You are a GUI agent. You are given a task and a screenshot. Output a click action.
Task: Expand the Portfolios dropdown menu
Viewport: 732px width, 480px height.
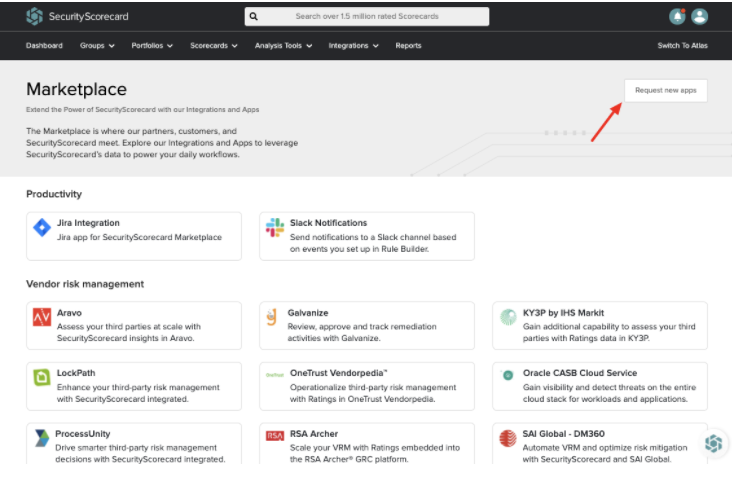coord(152,46)
